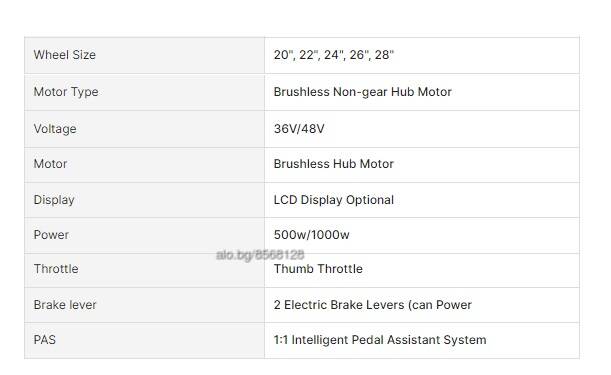This screenshot has height=375, width=611.
Task: Click the Motor Type label
Action: point(66,92)
